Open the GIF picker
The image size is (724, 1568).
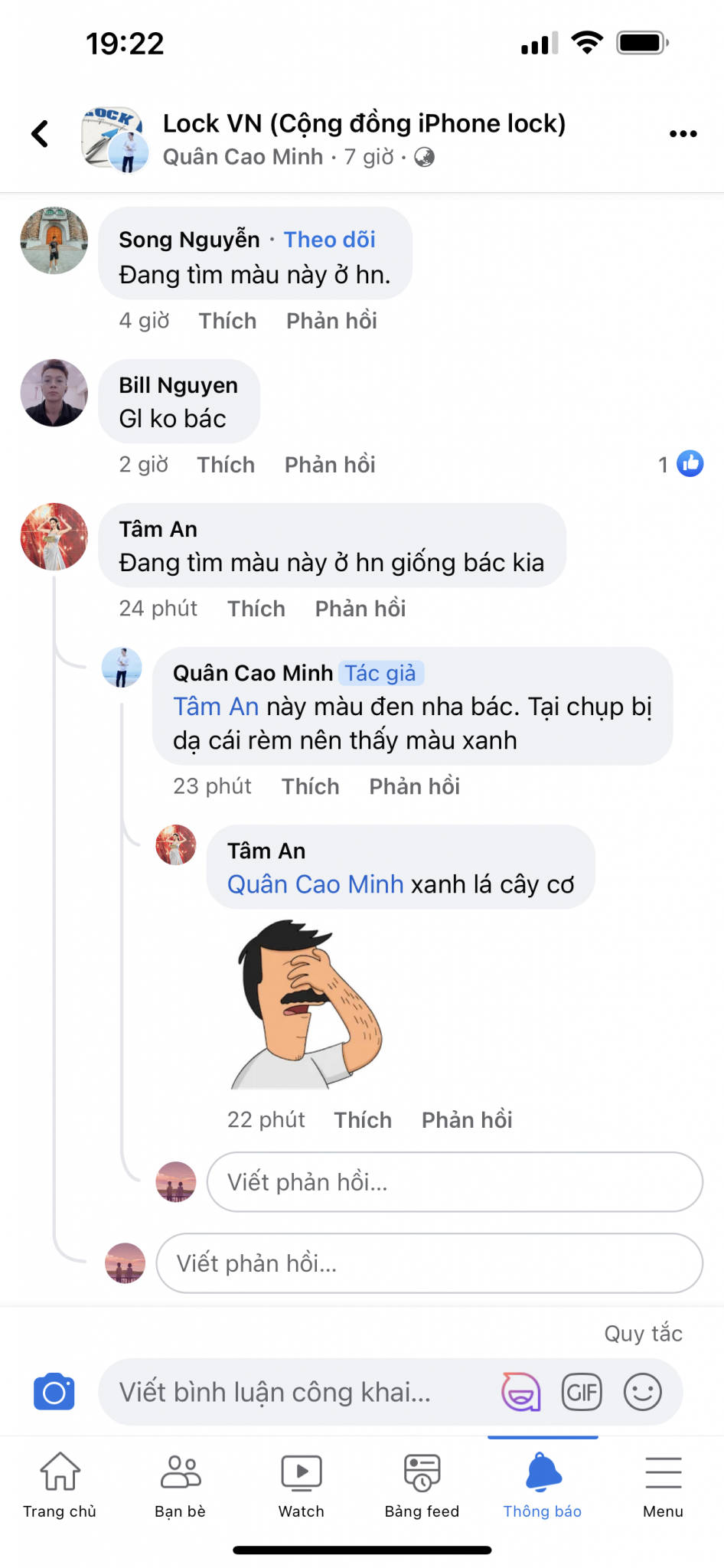point(582,1392)
